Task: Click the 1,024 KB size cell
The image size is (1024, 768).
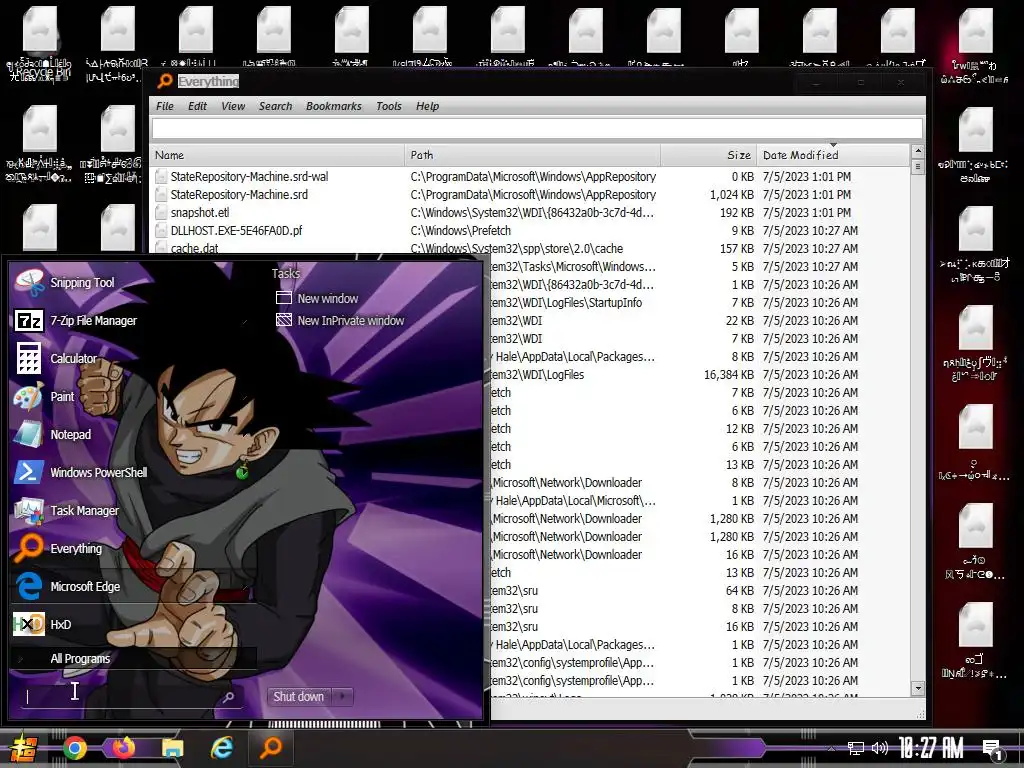Action: pyautogui.click(x=731, y=195)
